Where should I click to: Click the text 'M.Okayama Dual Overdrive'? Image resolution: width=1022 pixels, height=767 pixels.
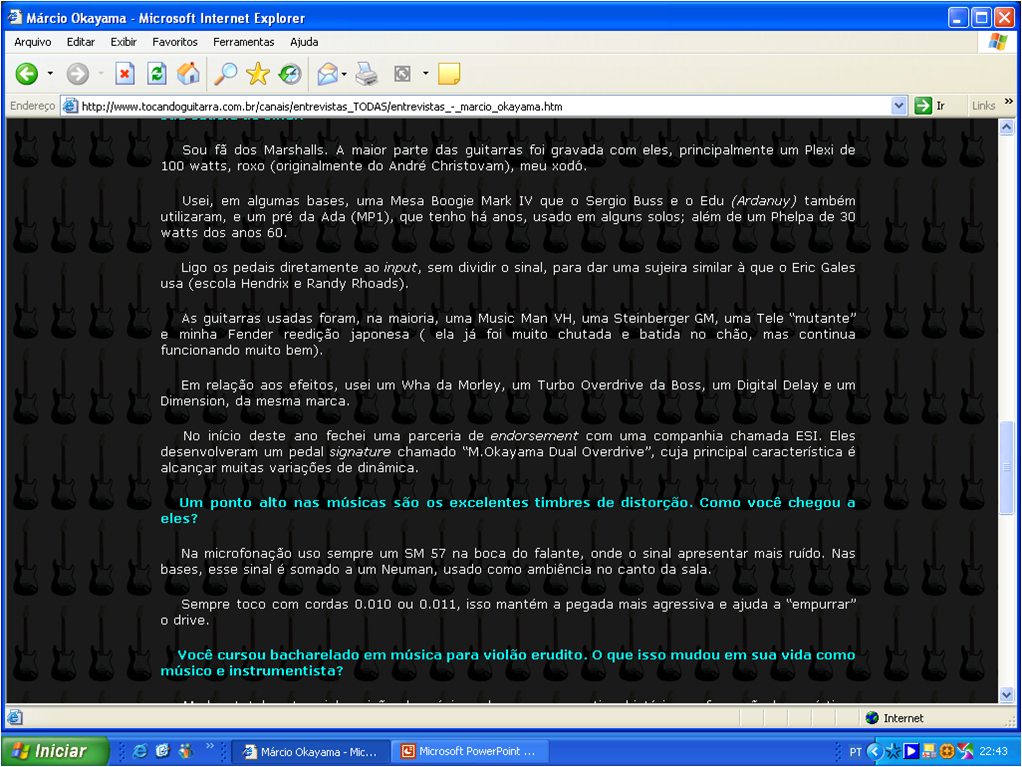(x=556, y=452)
